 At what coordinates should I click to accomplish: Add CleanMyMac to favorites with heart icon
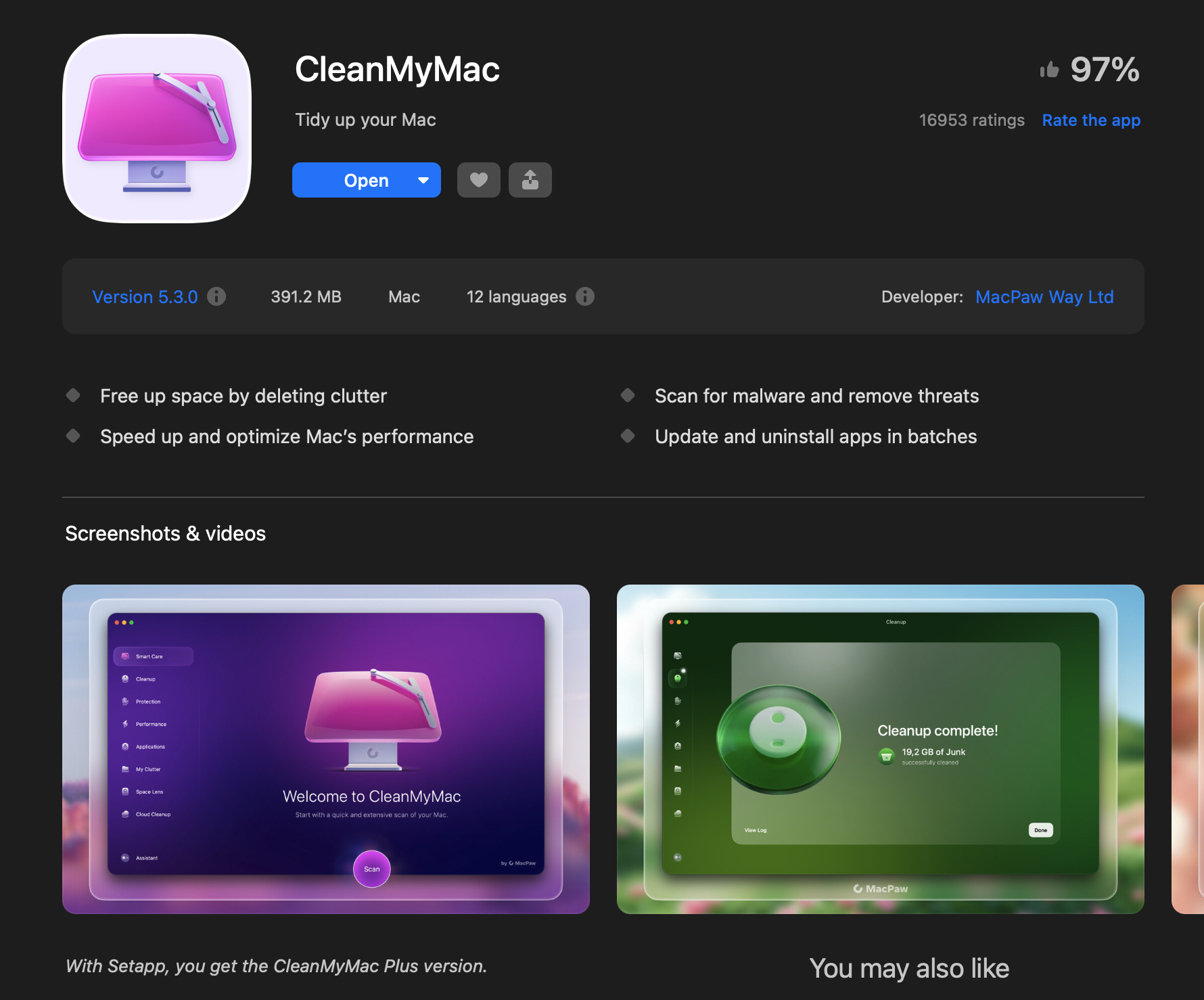point(479,180)
